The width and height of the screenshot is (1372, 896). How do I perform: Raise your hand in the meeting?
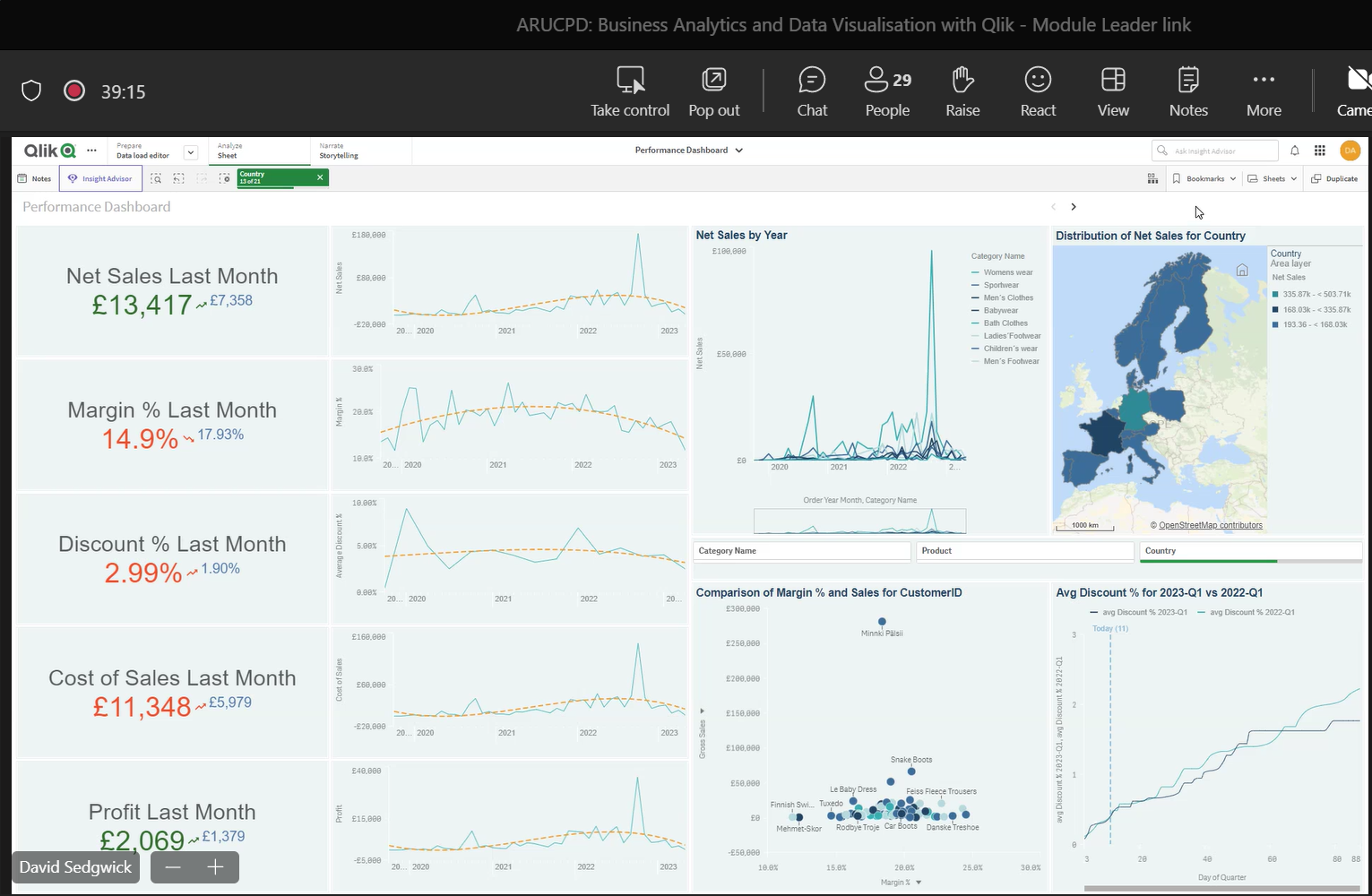[x=962, y=90]
